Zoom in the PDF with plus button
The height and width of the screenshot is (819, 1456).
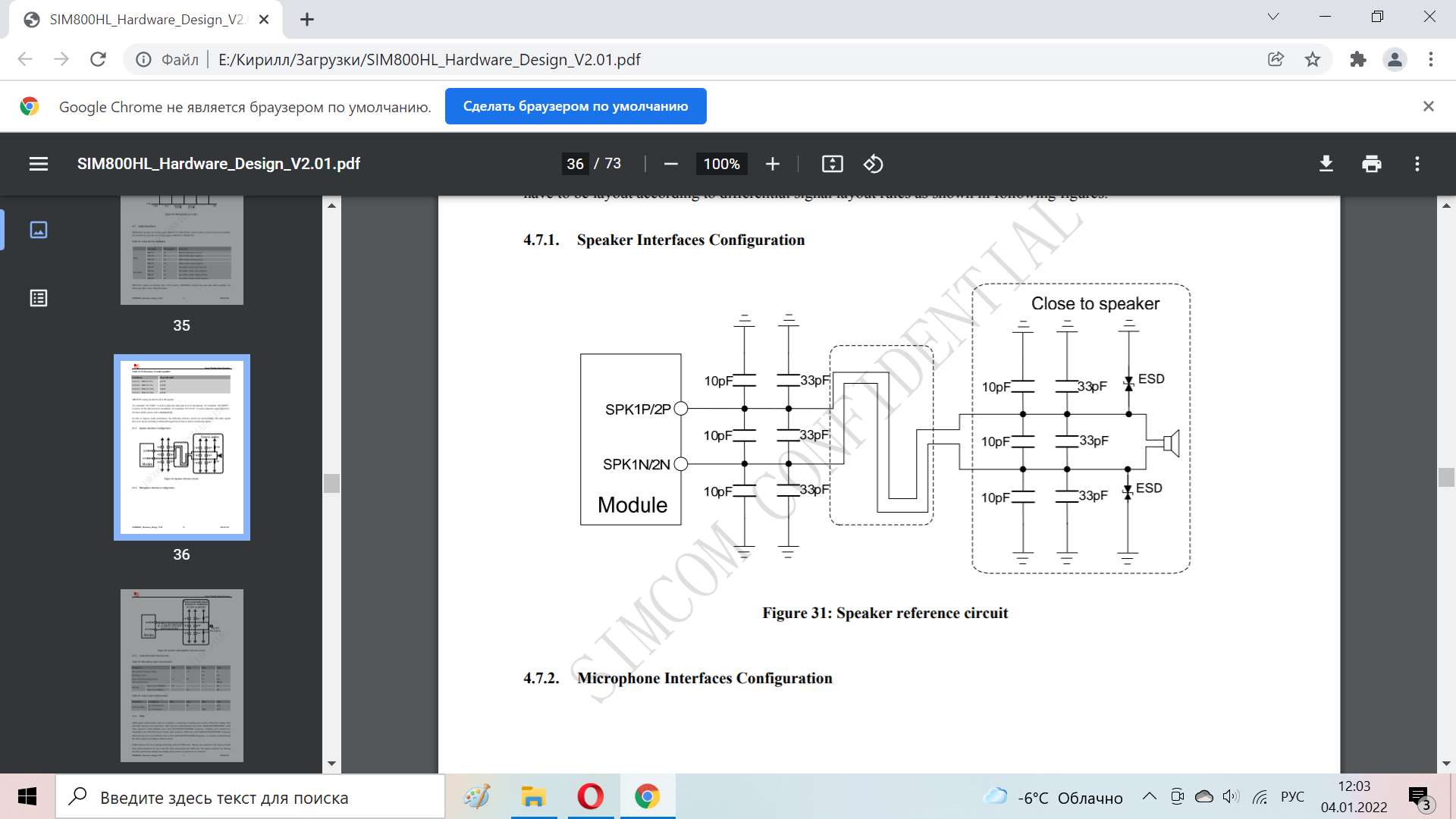coord(772,164)
